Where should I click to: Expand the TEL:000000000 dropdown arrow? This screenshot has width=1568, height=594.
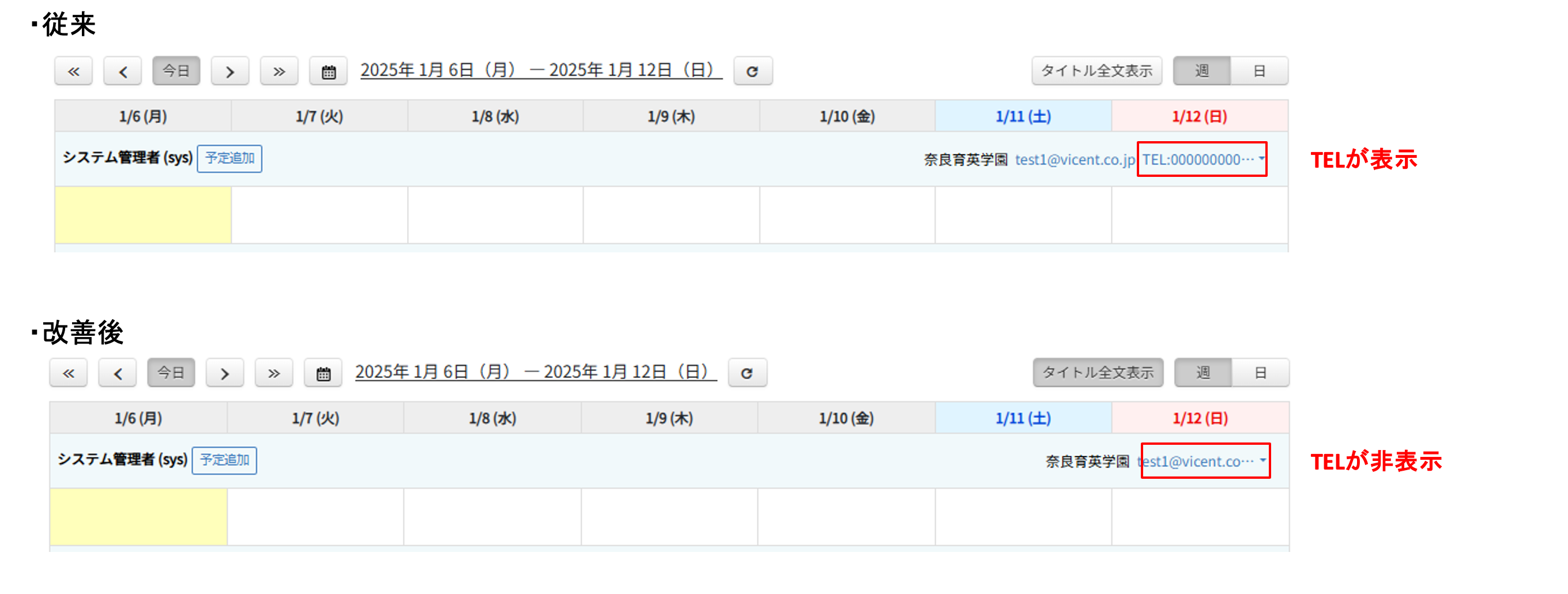[x=1261, y=158]
